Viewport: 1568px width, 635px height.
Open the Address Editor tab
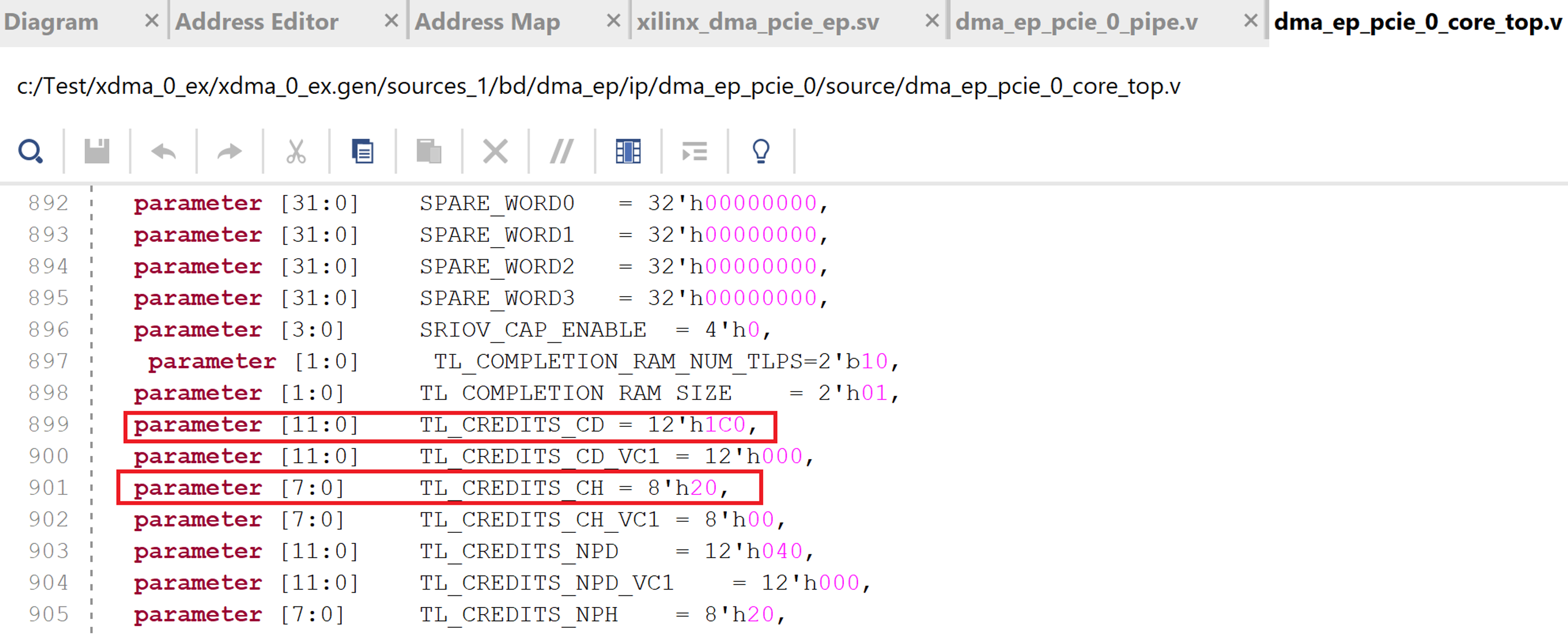pos(258,22)
